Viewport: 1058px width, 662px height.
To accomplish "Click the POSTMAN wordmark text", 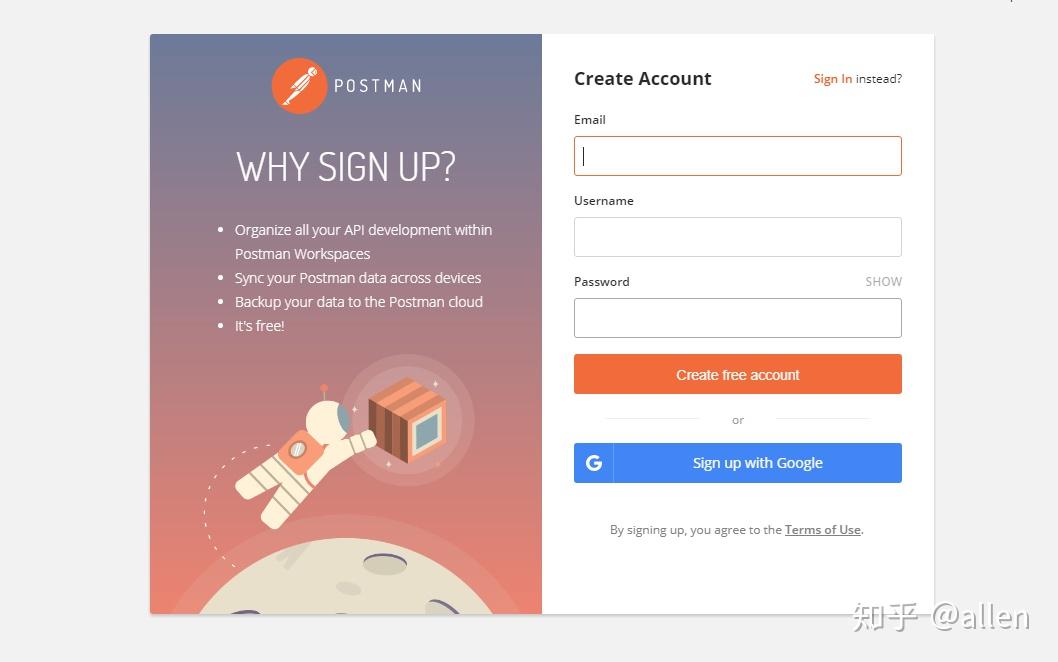I will coord(379,86).
